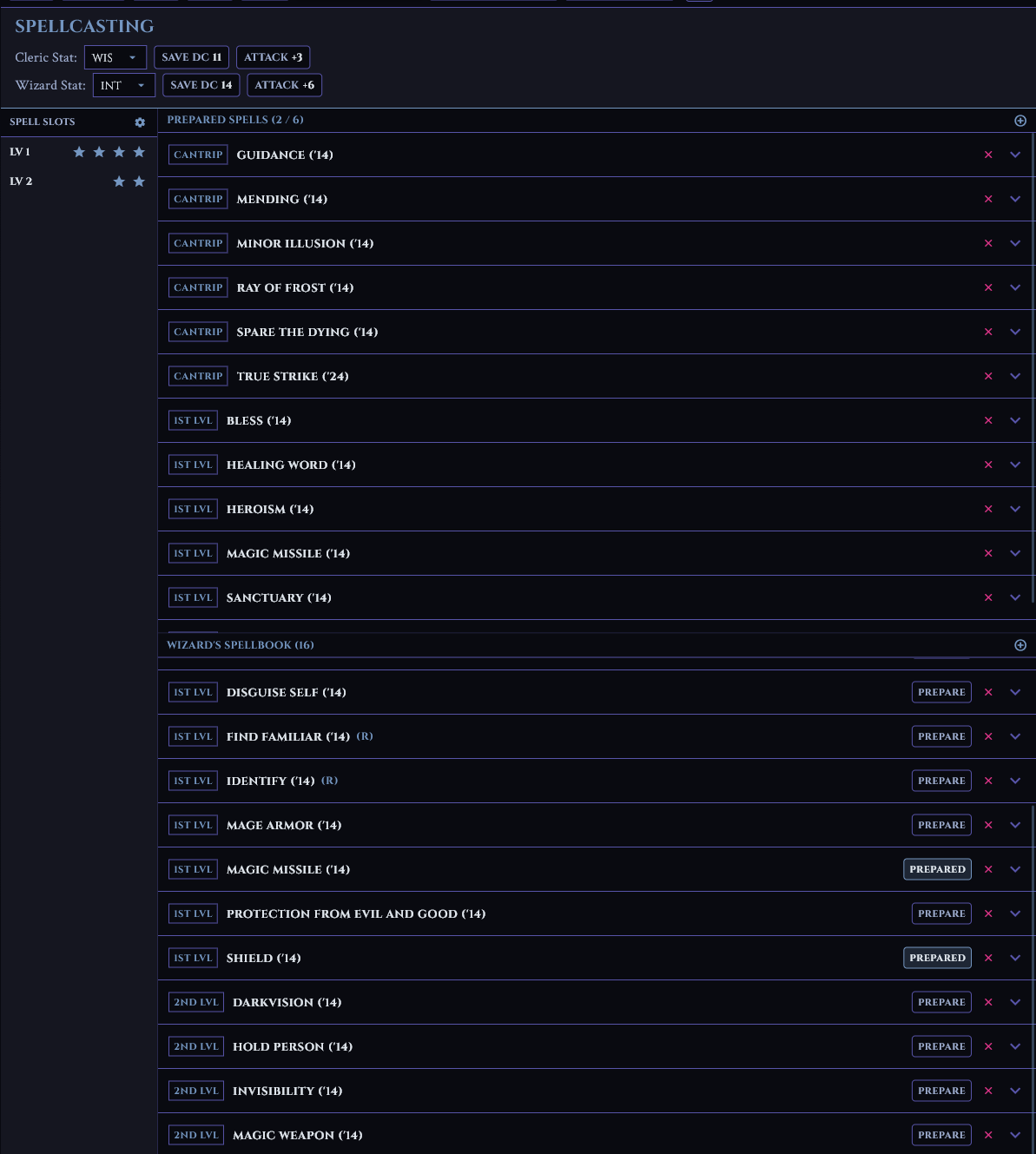Image resolution: width=1036 pixels, height=1154 pixels.
Task: Click the first LV 1 spell slot star
Action: point(79,152)
